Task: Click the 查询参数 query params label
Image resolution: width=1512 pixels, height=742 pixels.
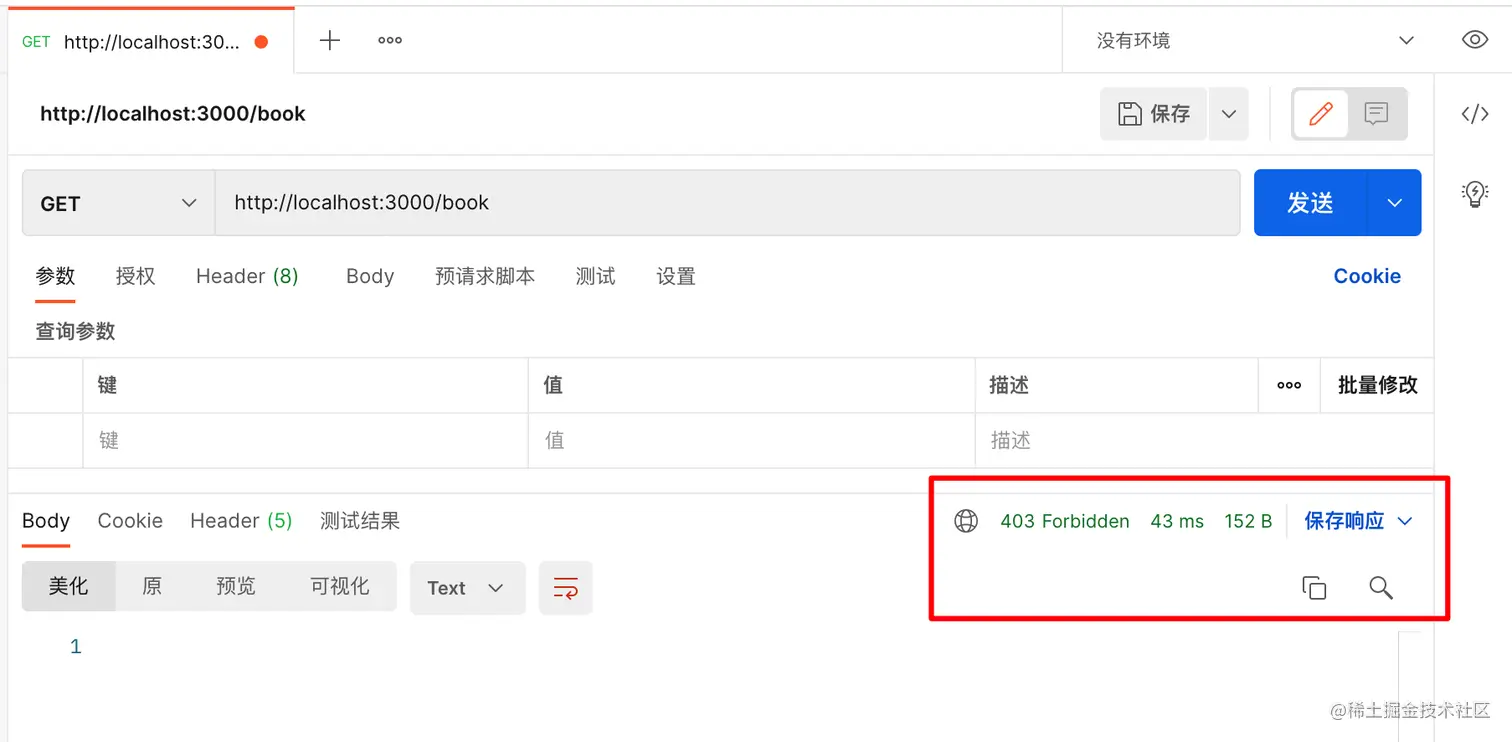Action: [76, 331]
